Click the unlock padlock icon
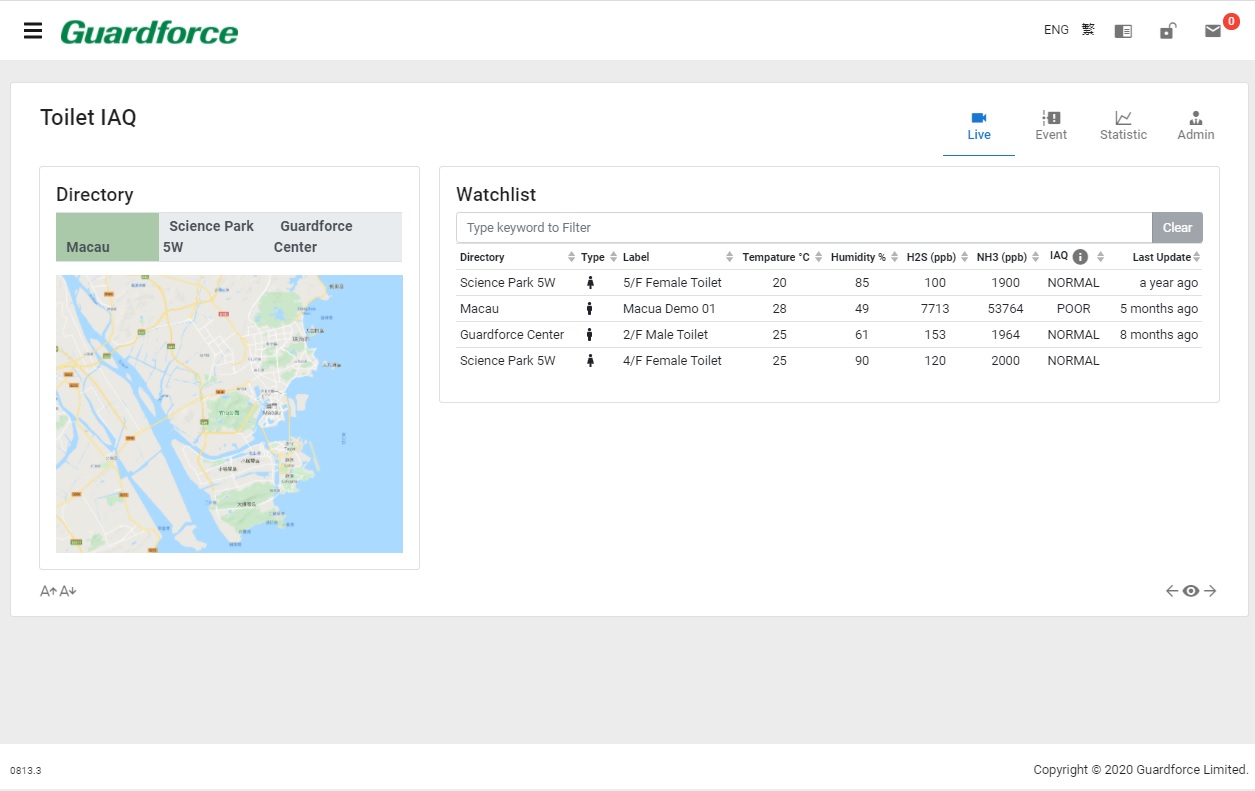This screenshot has width=1255, height=791. (1167, 31)
